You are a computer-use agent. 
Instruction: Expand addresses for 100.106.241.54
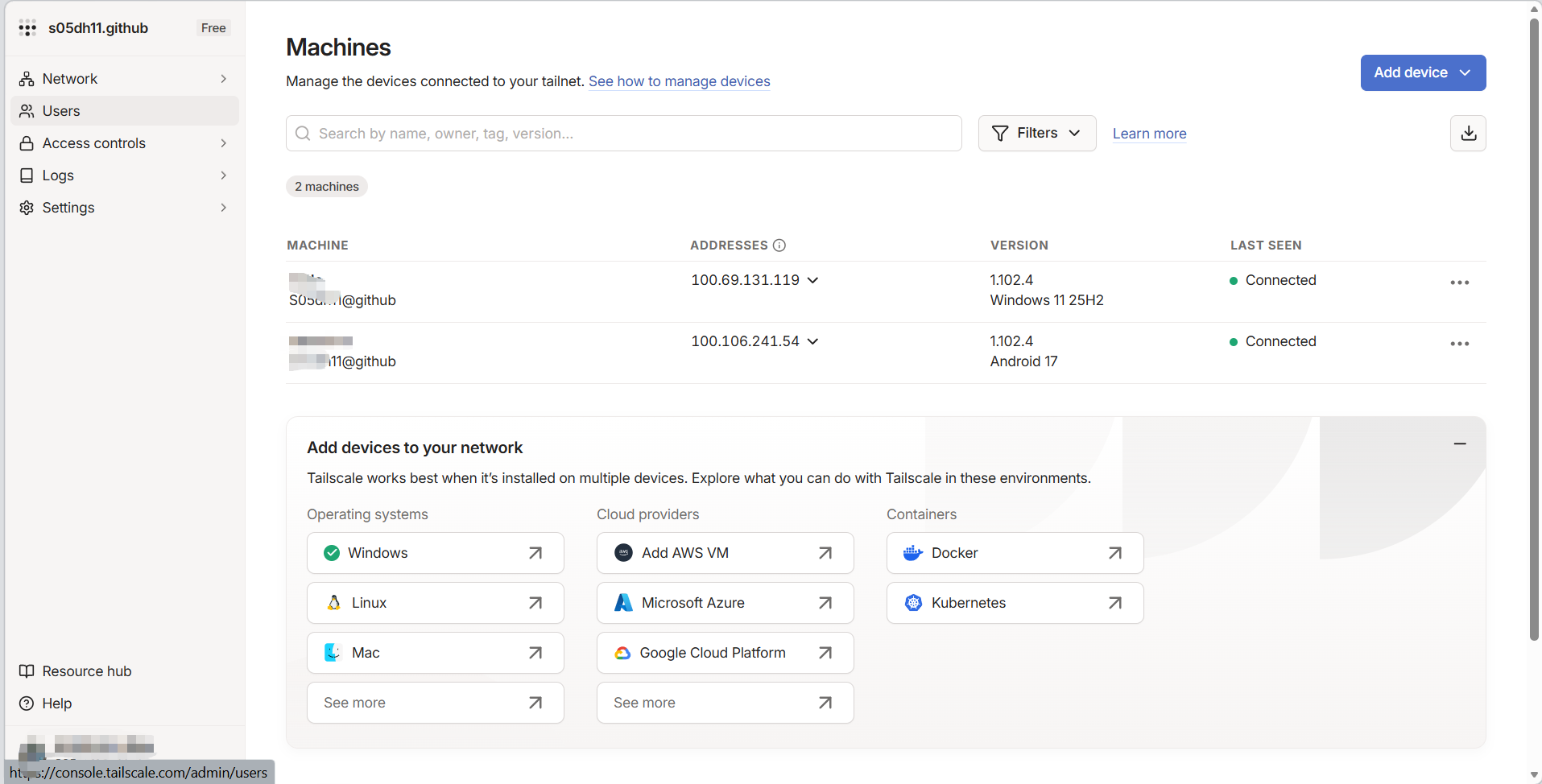(x=813, y=341)
